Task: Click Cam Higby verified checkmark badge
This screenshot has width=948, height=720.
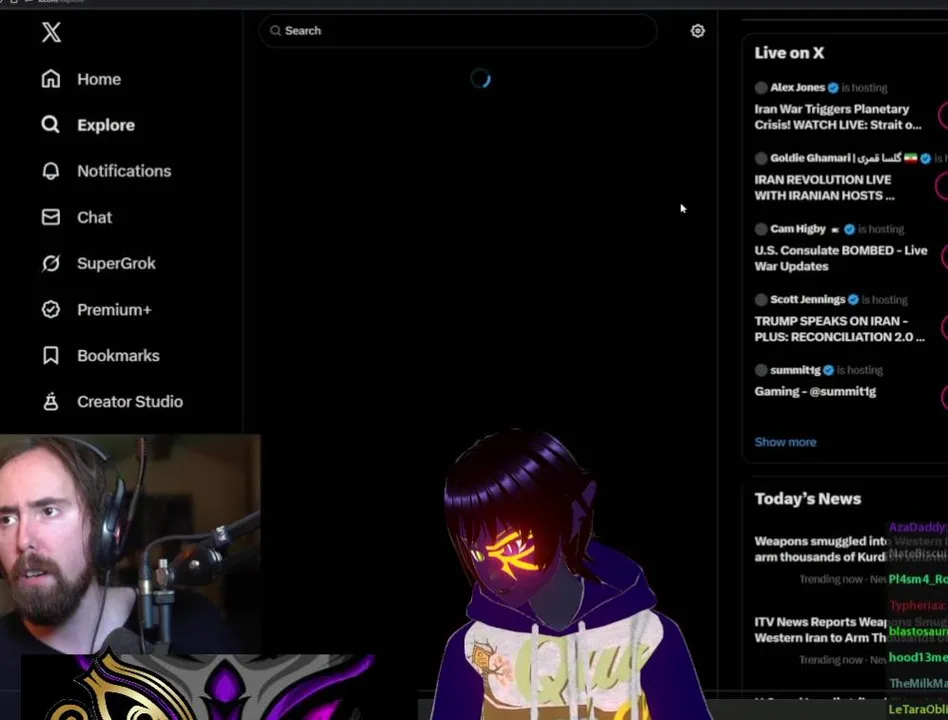Action: (x=849, y=229)
